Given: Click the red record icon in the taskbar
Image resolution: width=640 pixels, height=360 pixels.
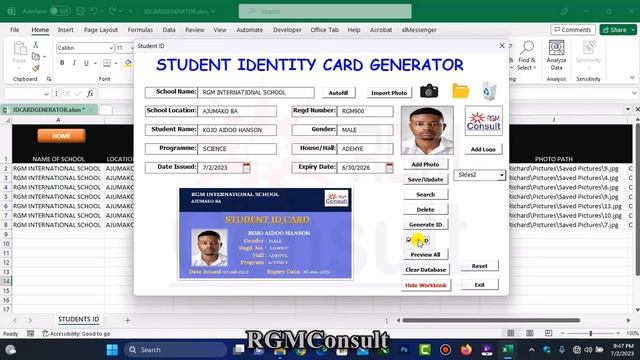Looking at the screenshot, I should [445, 350].
